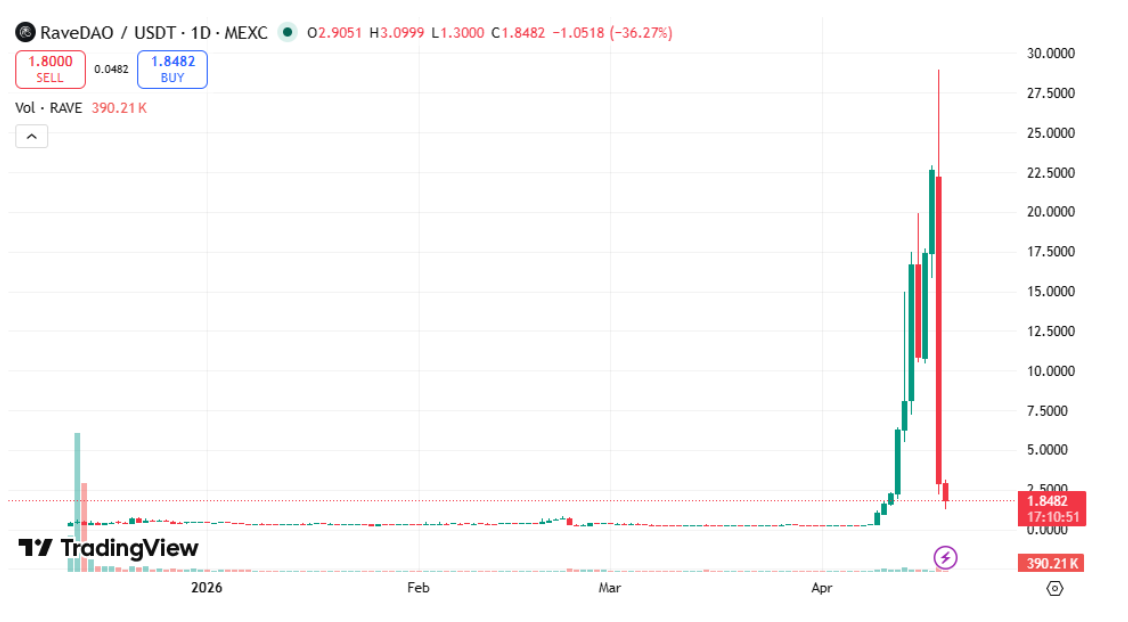This screenshot has width=1128, height=622.
Task: Click the Feb label on time axis
Action: [x=418, y=588]
